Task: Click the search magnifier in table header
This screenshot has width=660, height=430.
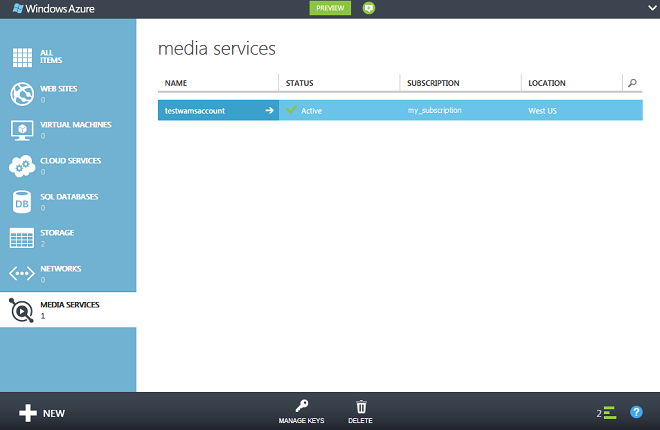Action: 632,83
